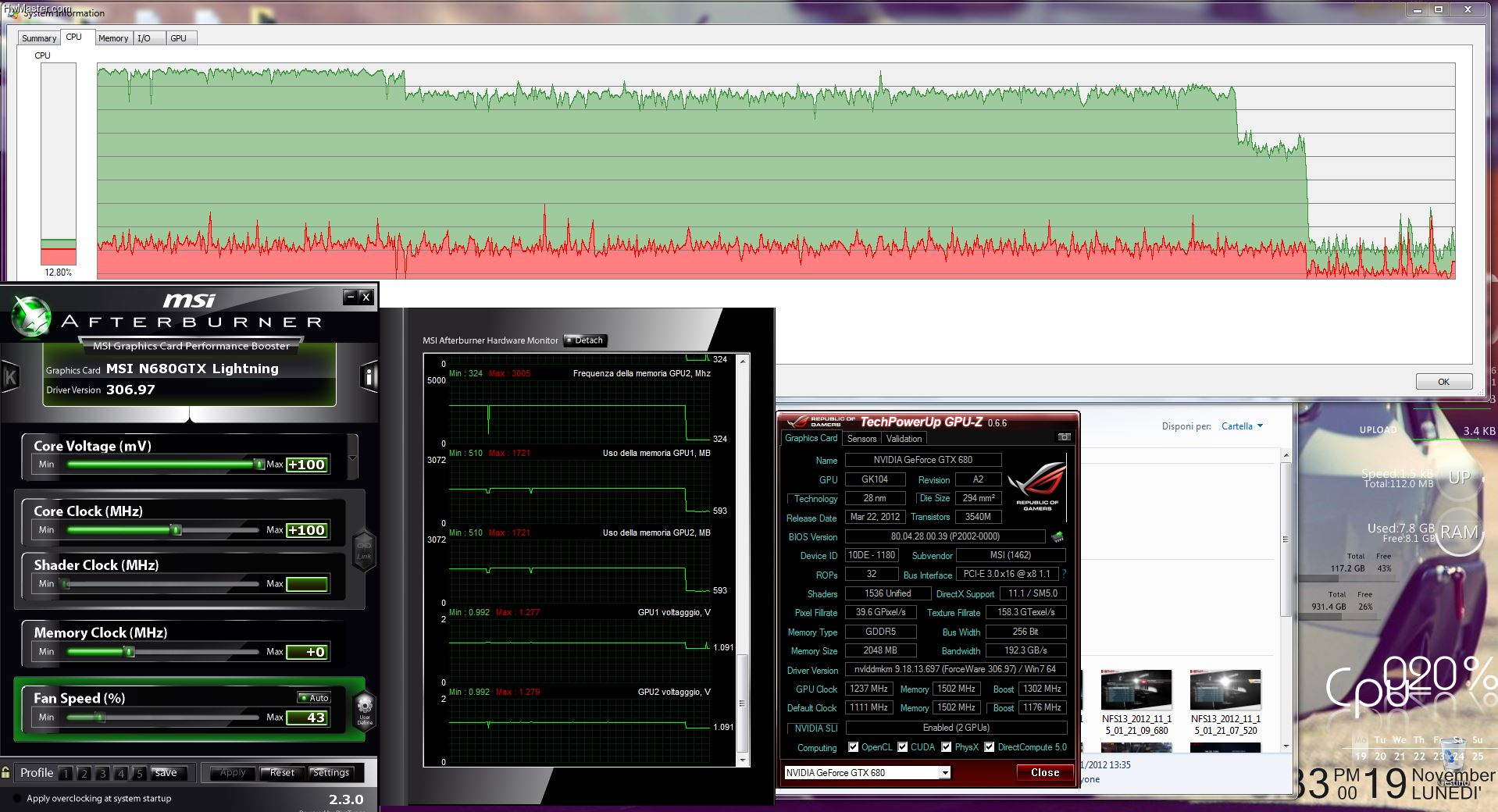Toggle the Link core and shader clocks icon
The height and width of the screenshot is (812, 1498).
(364, 550)
